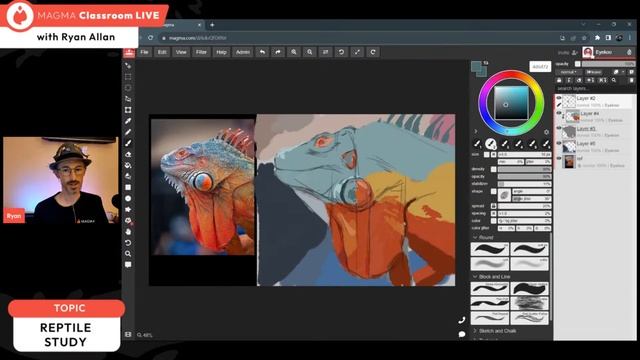Toggle the shape checkbox

tap(493, 191)
